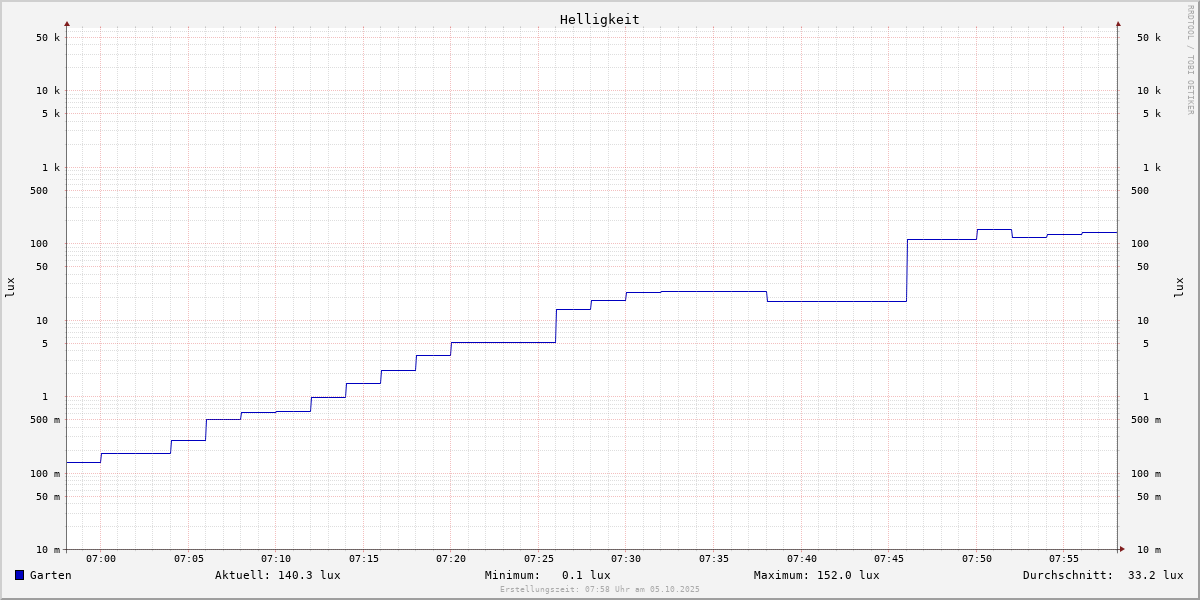The height and width of the screenshot is (600, 1200).
Task: Click the right axis 500 m label
Action: pos(1146,420)
